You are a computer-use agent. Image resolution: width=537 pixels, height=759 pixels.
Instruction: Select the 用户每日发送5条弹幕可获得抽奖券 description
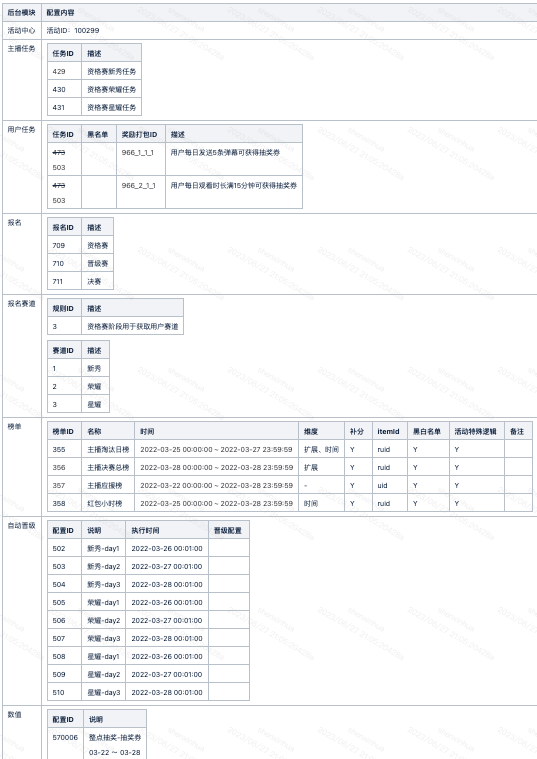click(x=225, y=152)
